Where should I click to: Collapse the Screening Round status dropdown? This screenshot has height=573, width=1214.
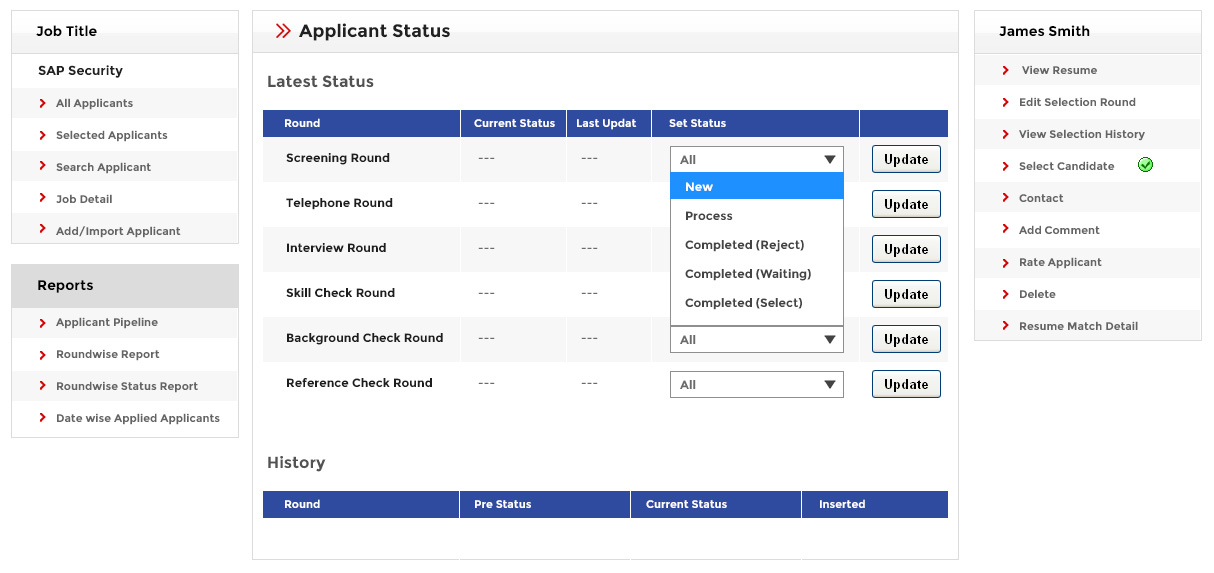757,159
